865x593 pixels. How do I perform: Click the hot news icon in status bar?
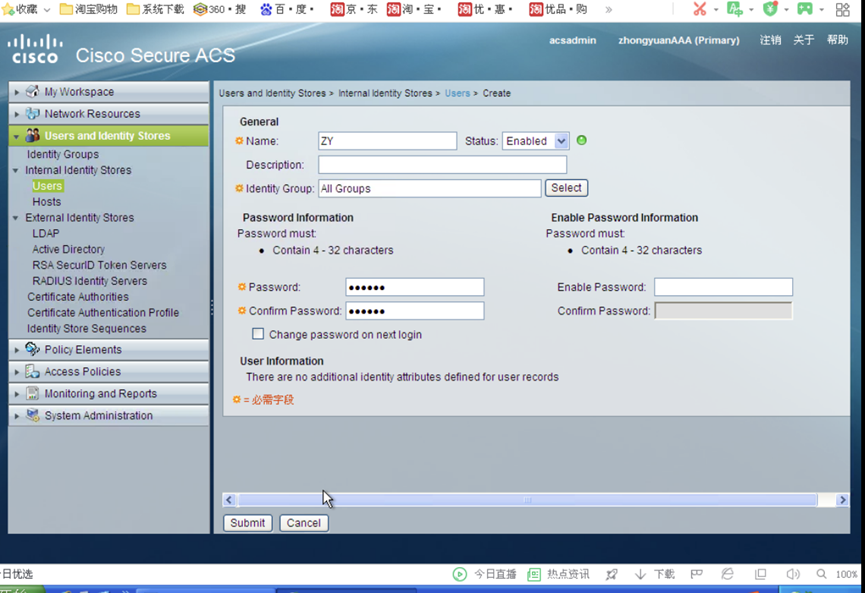534,574
